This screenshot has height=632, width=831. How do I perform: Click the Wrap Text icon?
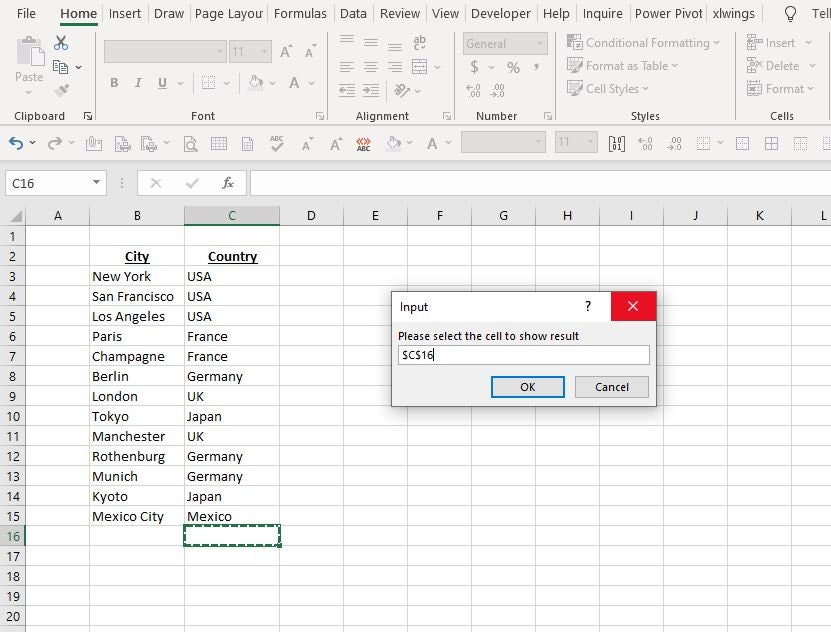[419, 42]
